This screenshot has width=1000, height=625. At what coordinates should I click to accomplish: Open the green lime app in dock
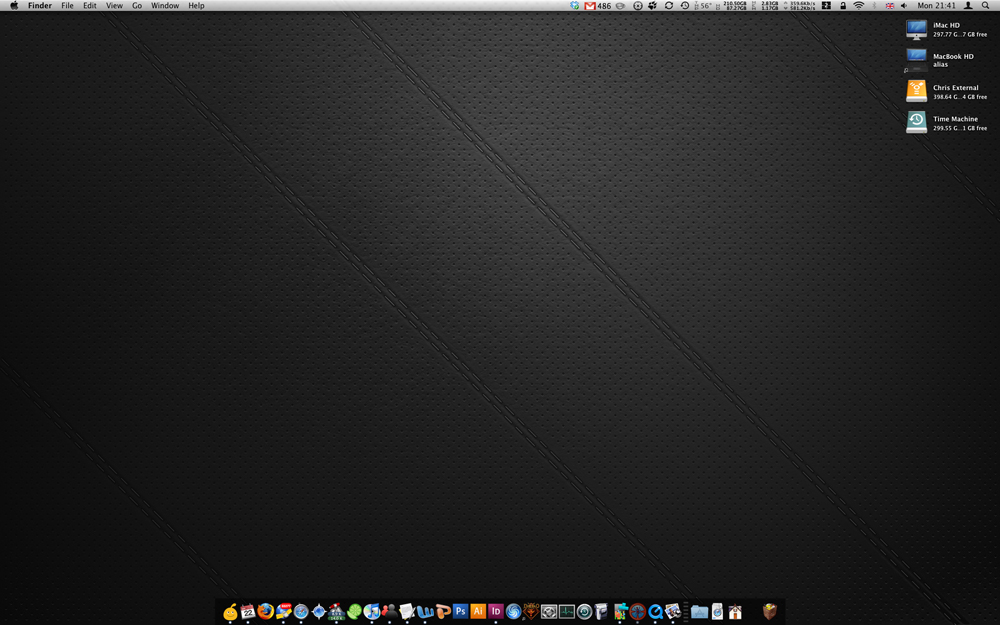click(354, 612)
